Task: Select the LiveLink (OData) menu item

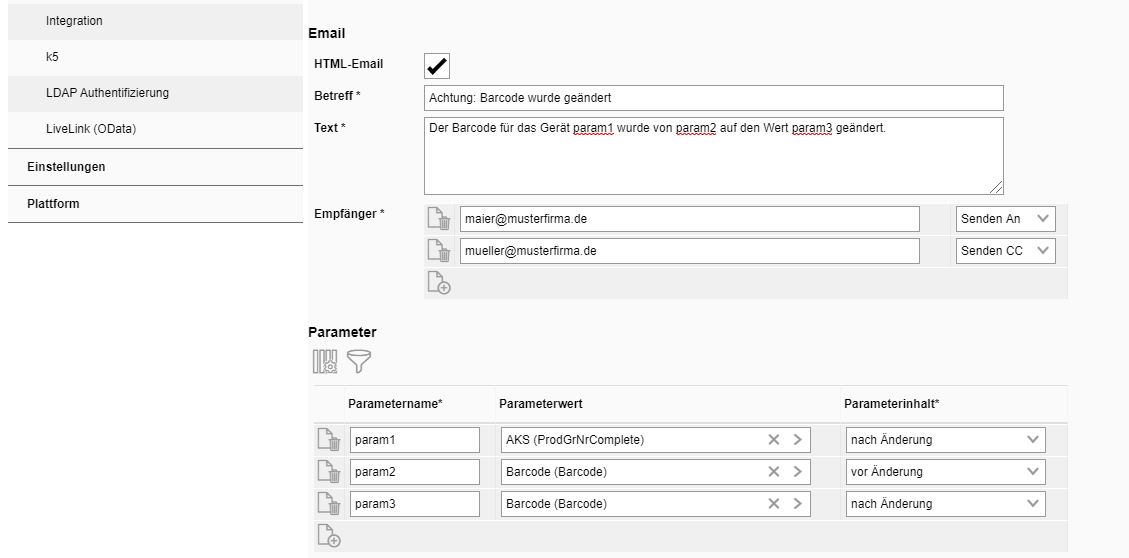Action: pyautogui.click(x=90, y=129)
